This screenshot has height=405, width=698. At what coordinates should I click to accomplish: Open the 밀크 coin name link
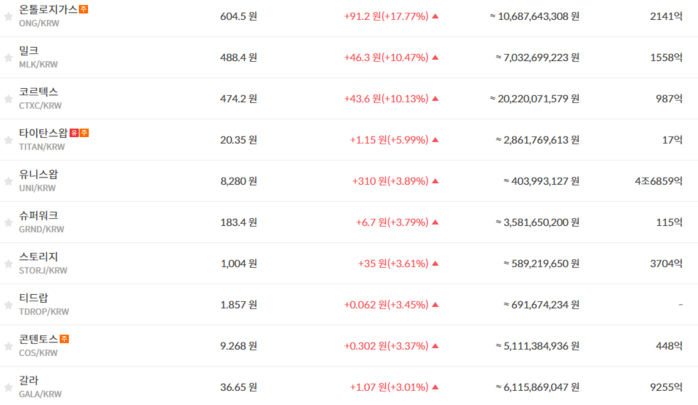point(28,51)
